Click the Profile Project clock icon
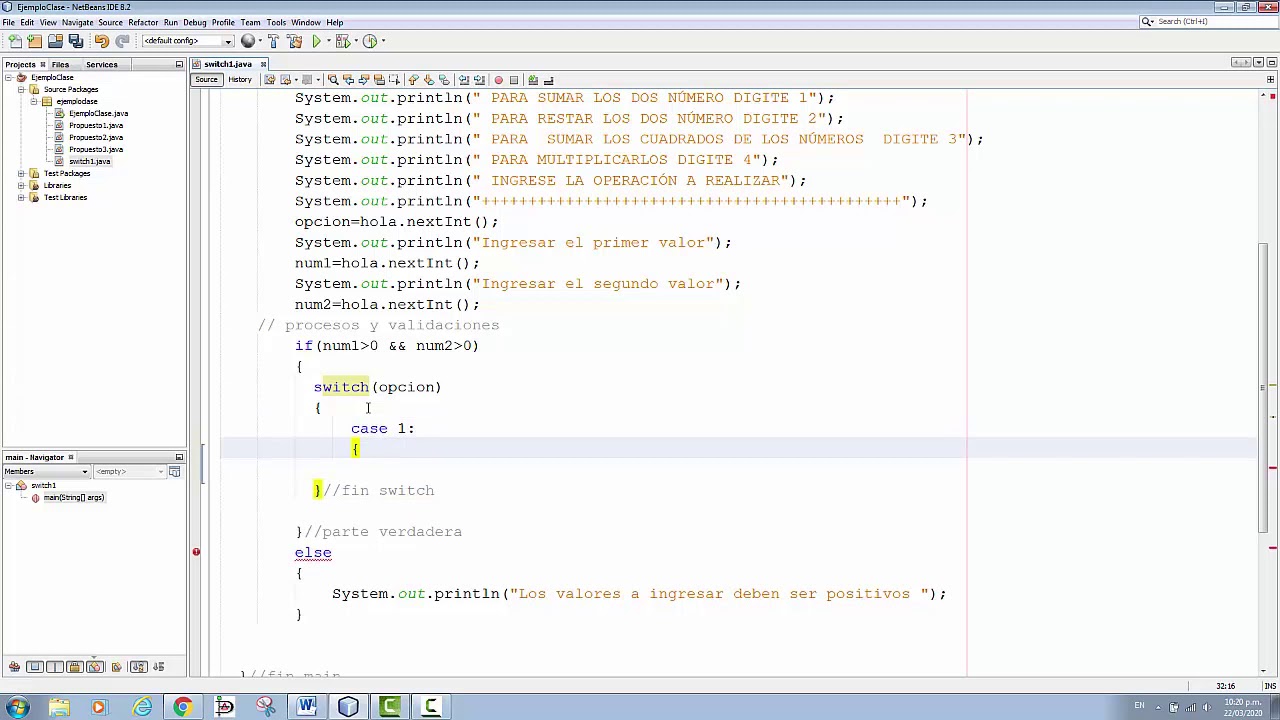 click(x=369, y=41)
